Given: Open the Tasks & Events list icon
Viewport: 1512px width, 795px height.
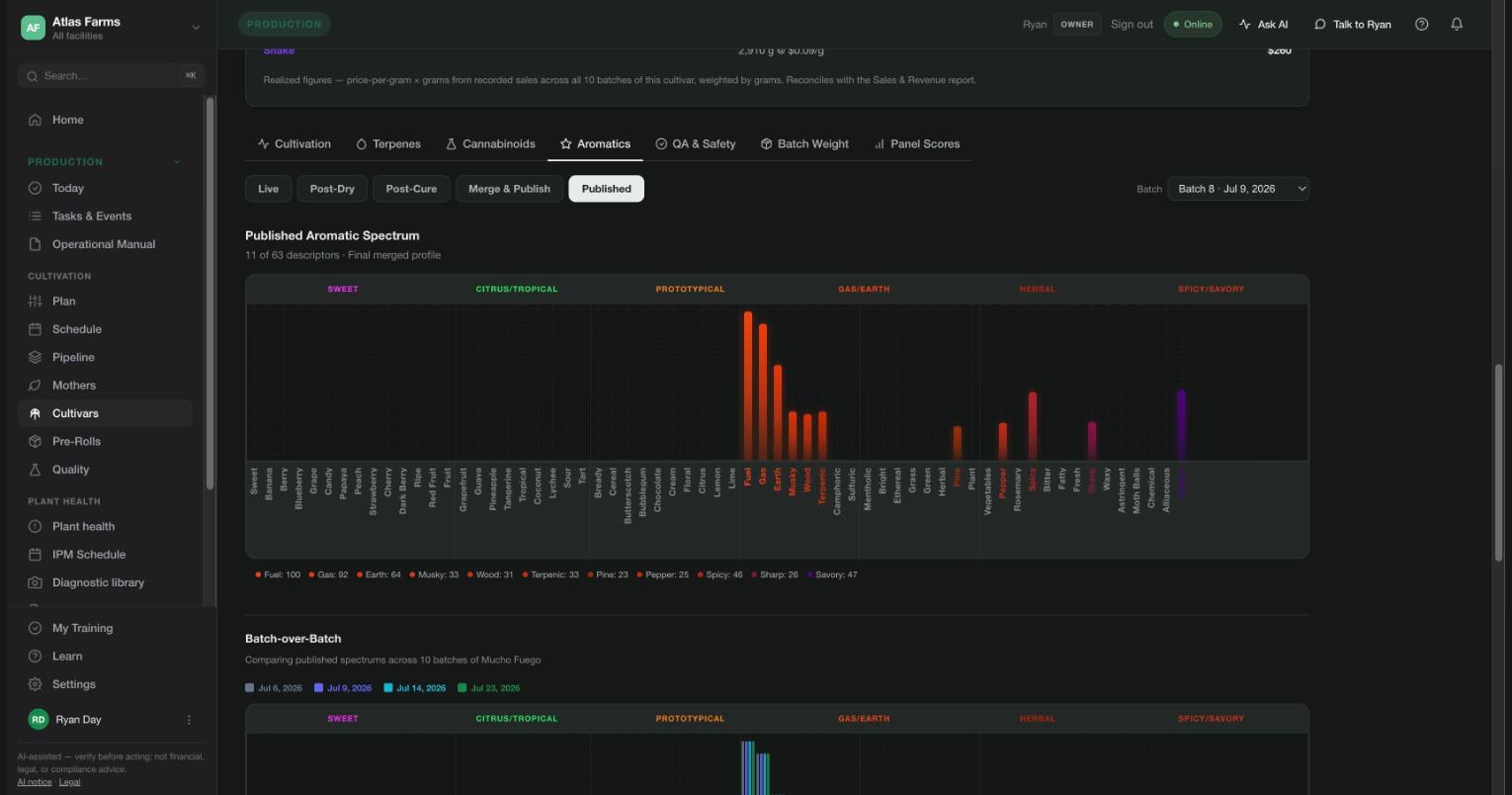Looking at the screenshot, I should [x=35, y=216].
